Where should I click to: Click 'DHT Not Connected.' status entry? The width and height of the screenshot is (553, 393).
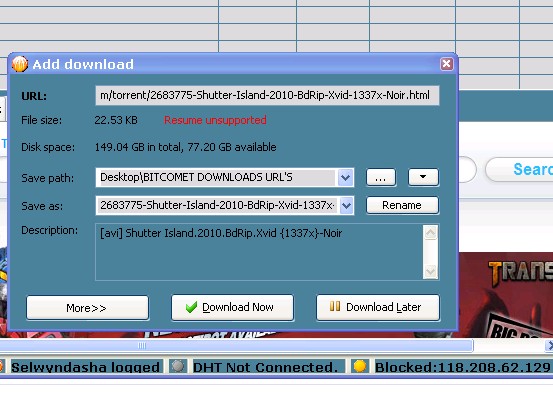(265, 367)
